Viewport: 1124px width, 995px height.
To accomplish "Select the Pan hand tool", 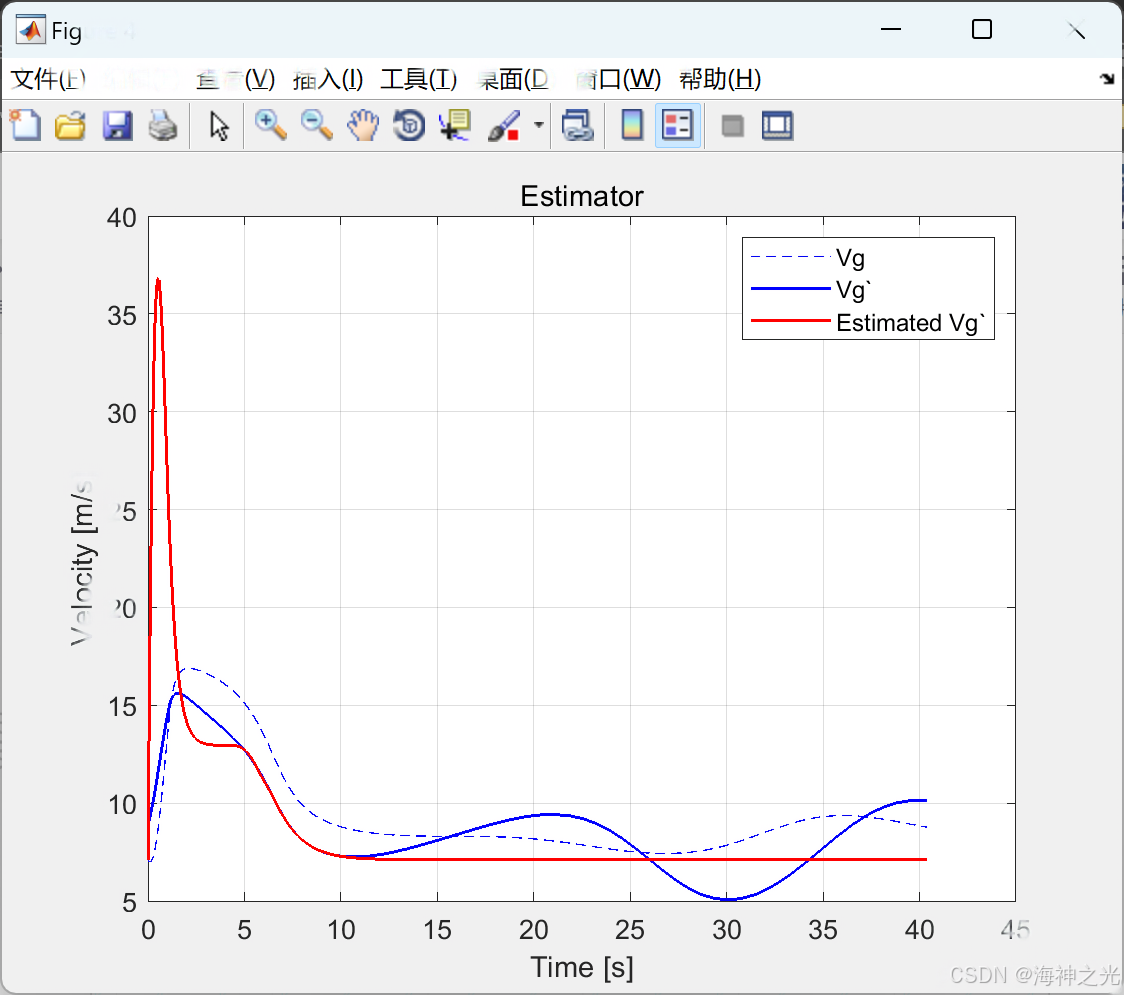I will 363,125.
